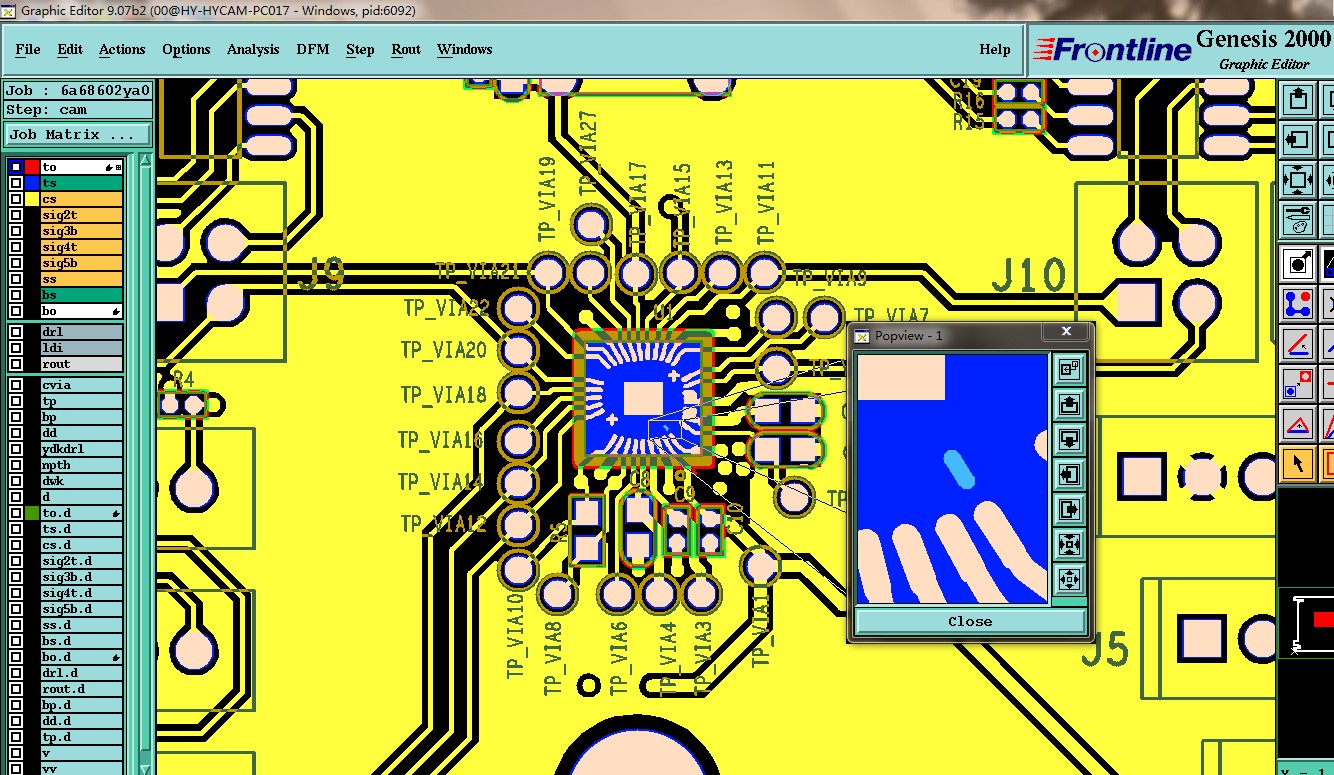Click the pan left icon in right toolbar
This screenshot has height=775, width=1334.
[1298, 140]
